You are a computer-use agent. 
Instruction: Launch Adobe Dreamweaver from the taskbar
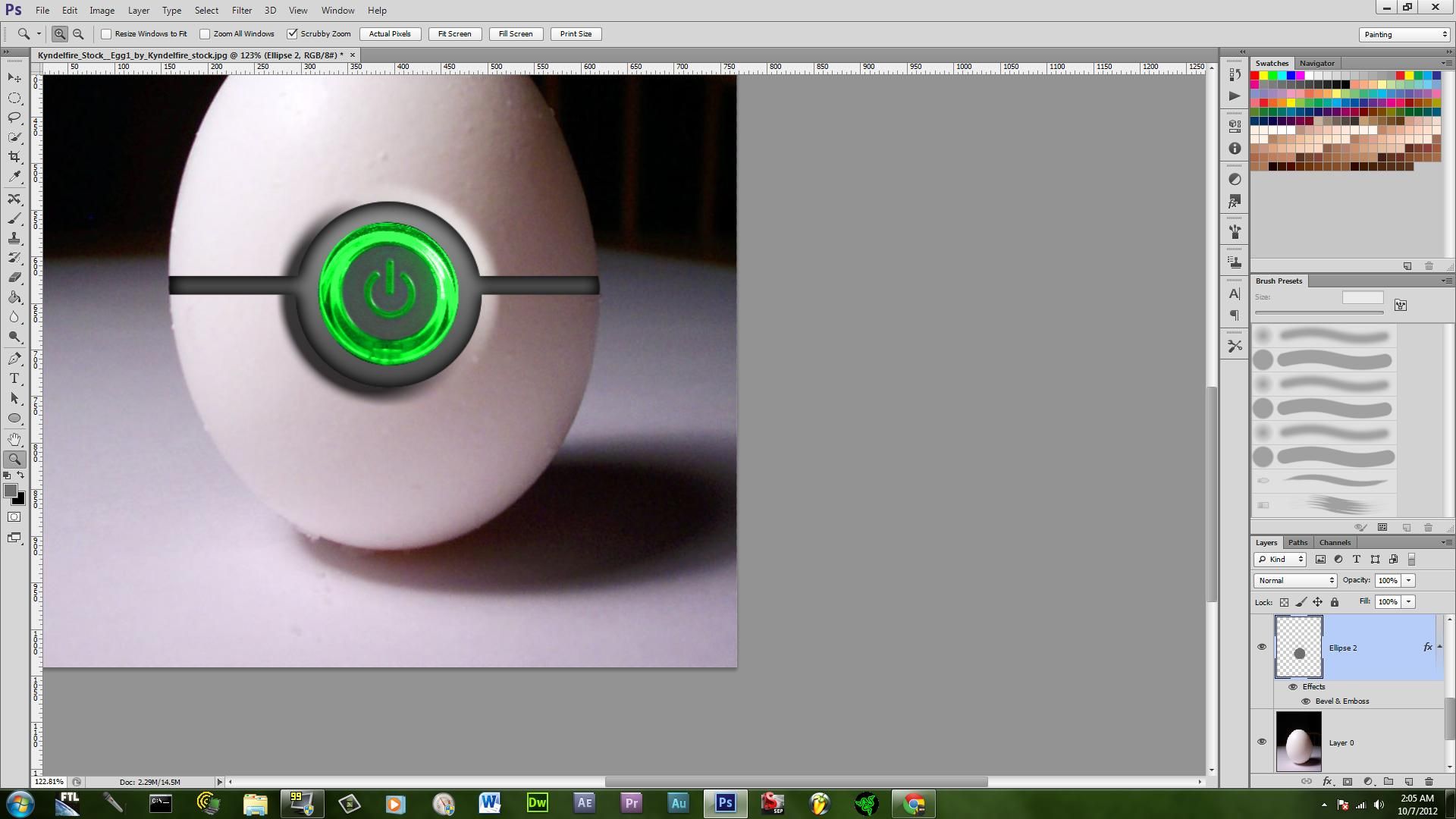point(537,803)
